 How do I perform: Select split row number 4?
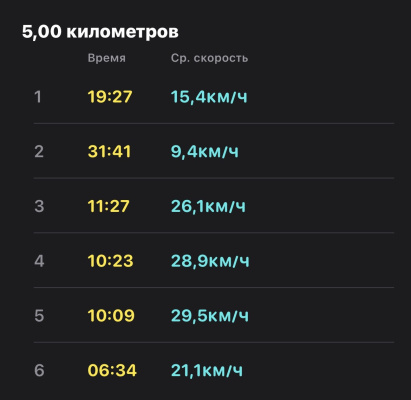pyautogui.click(x=214, y=261)
